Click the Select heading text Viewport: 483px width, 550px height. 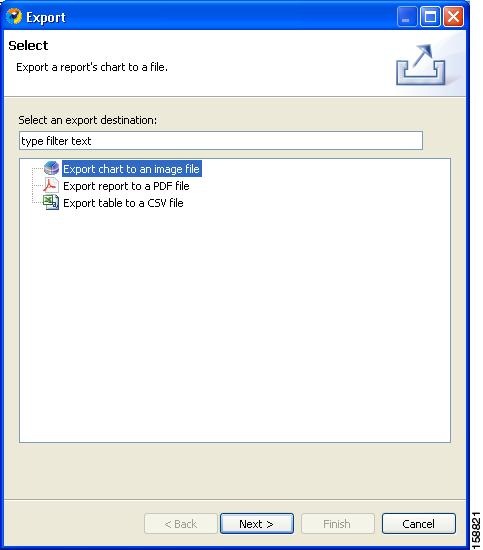(28, 46)
